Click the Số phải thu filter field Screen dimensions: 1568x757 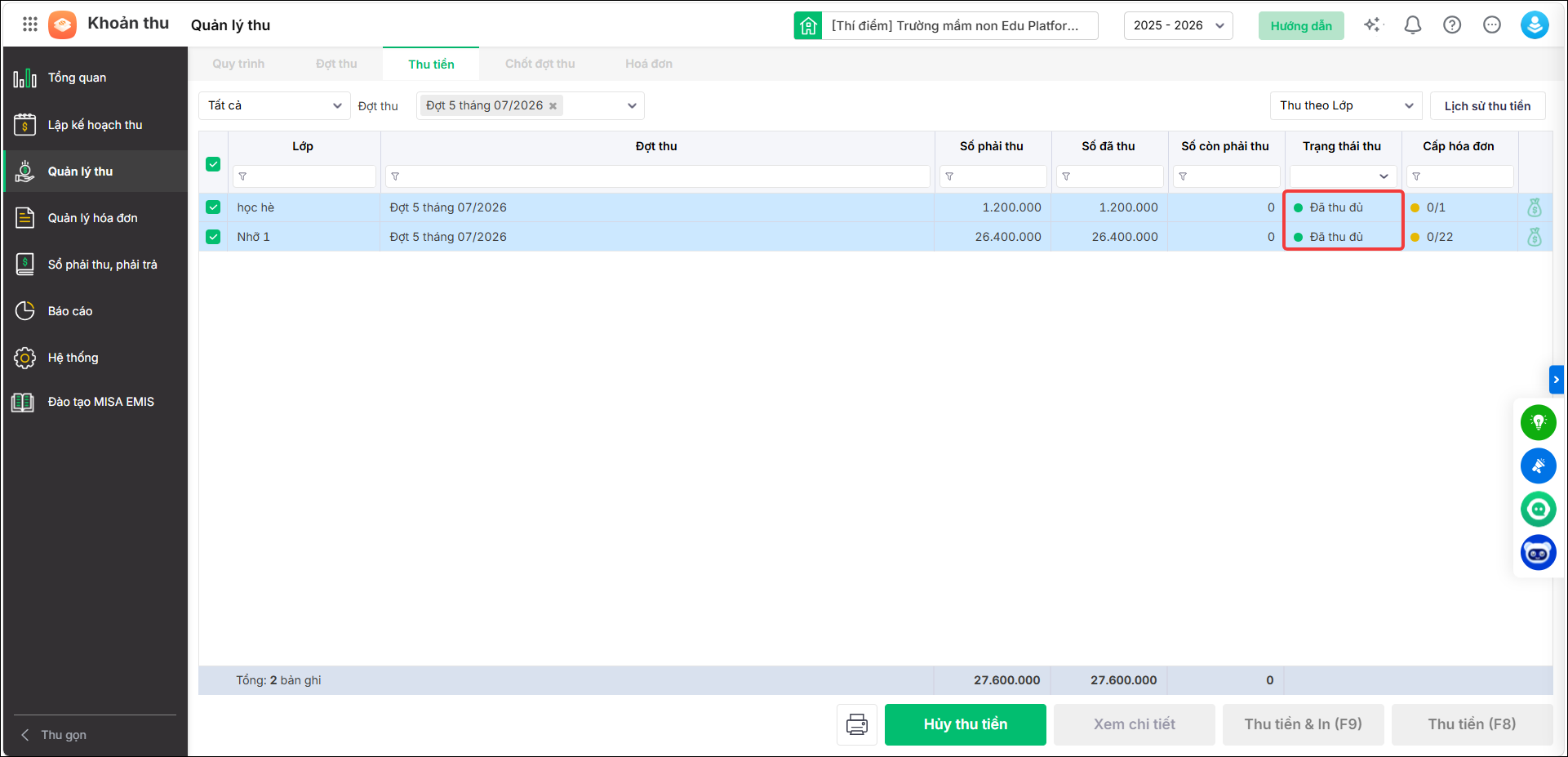point(993,176)
